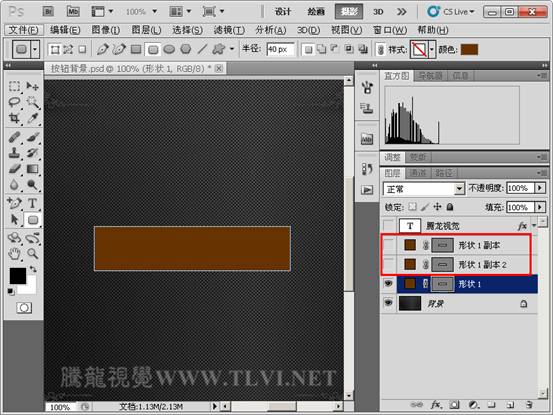Add a layer style via fx button
Image resolution: width=553 pixels, height=415 pixels.
(x=436, y=405)
